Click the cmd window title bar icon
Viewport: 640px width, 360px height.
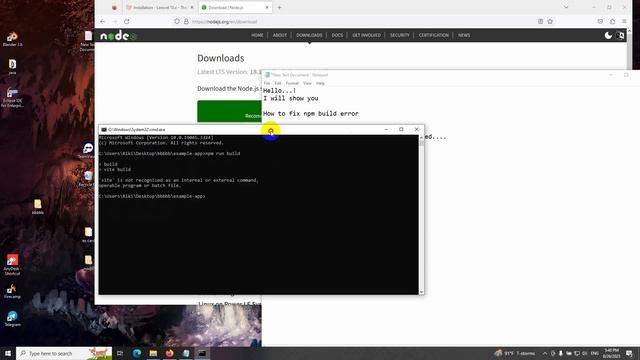[104, 129]
